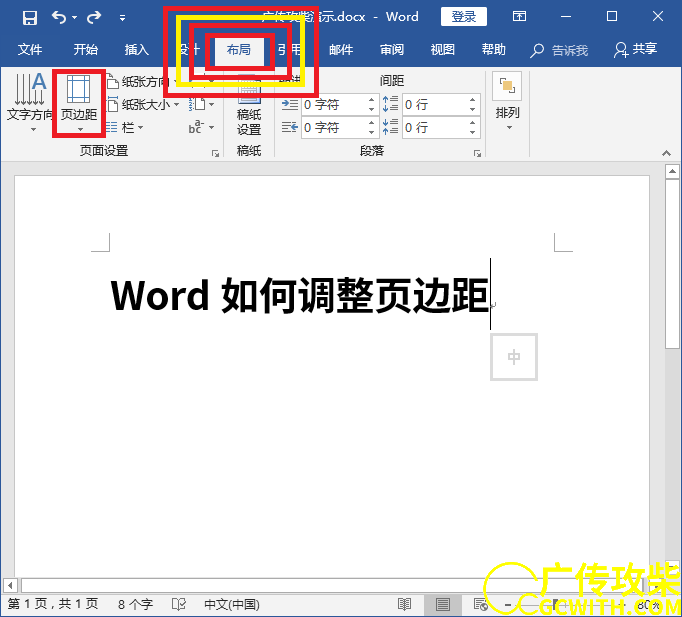Open the 栏 columns dropdown
Viewport: 682px width, 617px height.
pyautogui.click(x=124, y=127)
